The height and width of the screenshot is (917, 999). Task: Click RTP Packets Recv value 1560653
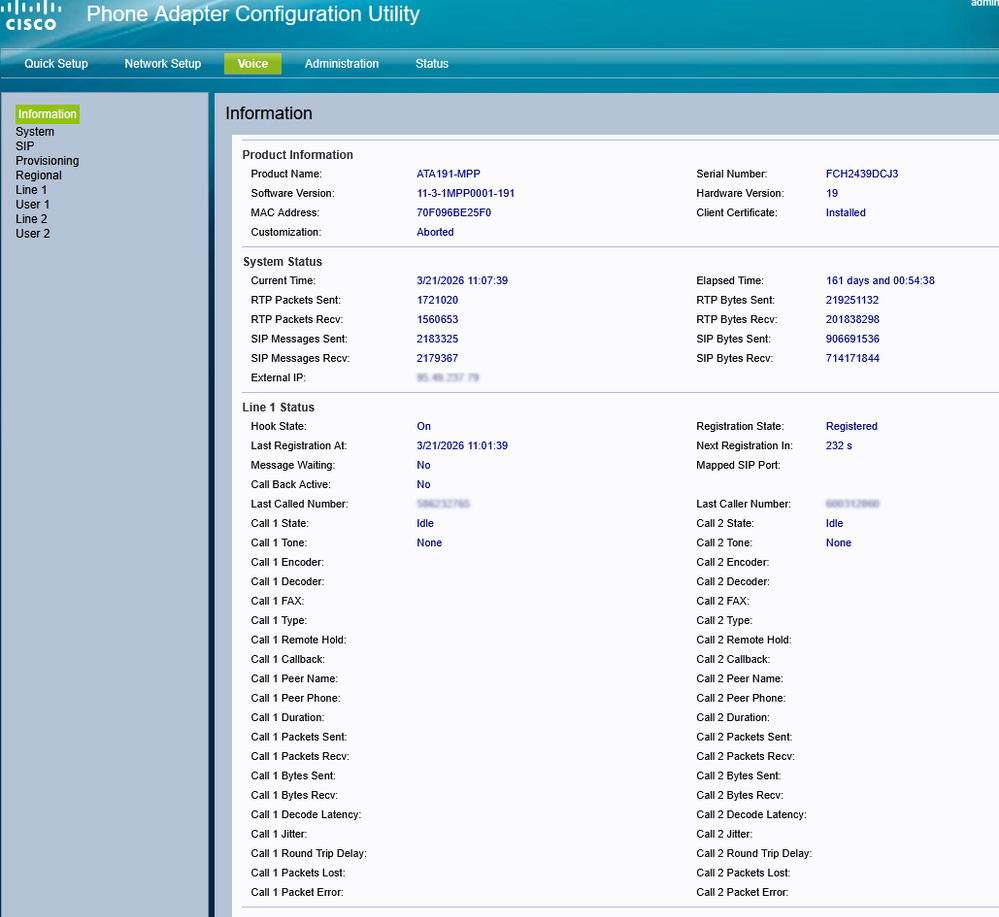(437, 319)
